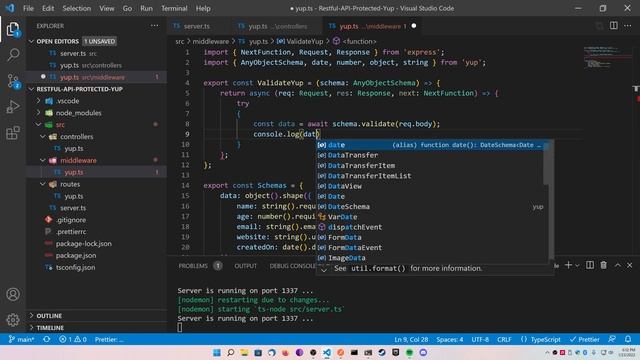Open File Explorer from taskbar
Image resolution: width=640 pixels, height=360 pixels.
pyautogui.click(x=244, y=352)
